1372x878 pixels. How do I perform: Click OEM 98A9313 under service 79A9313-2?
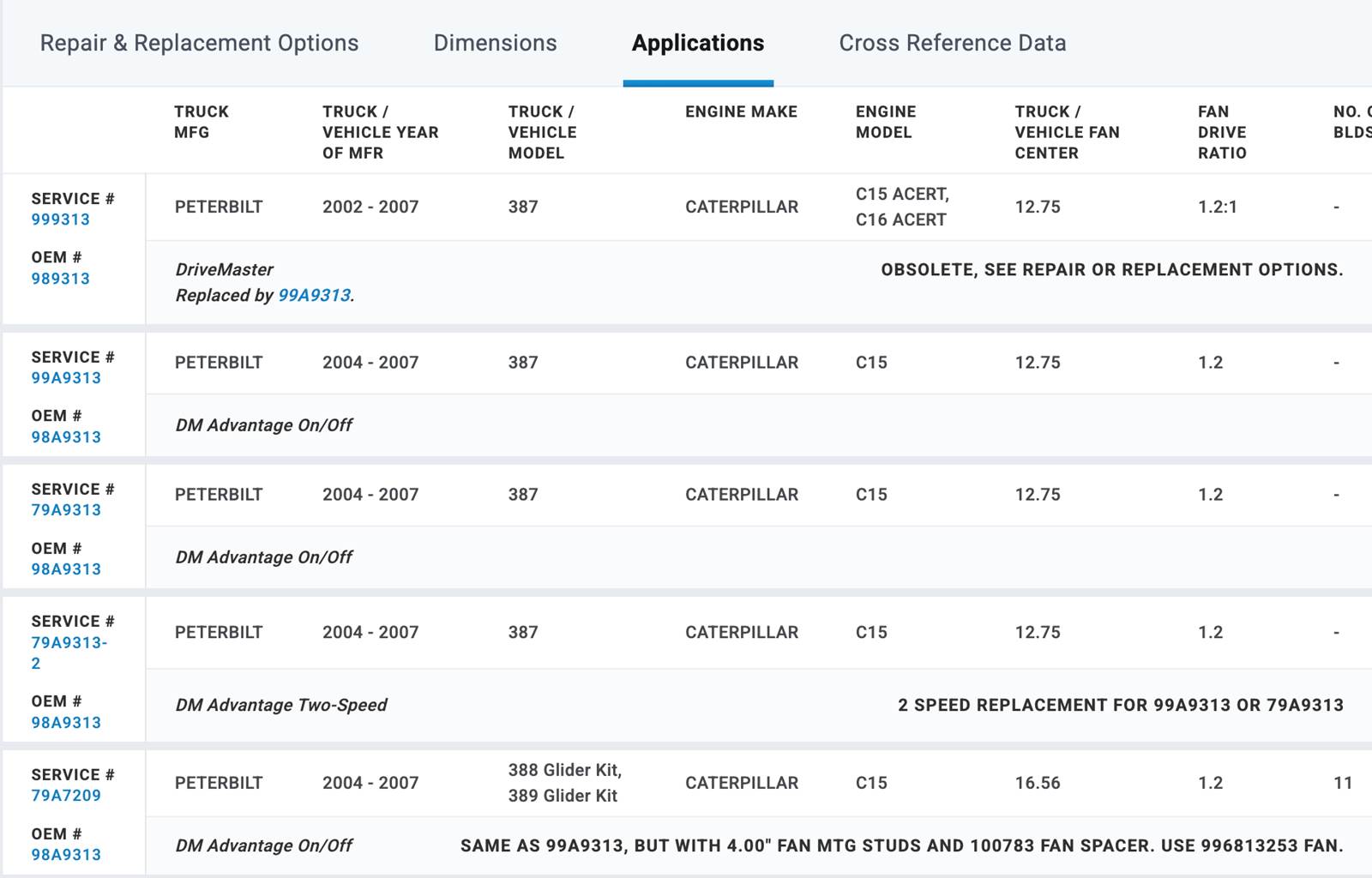tap(66, 723)
